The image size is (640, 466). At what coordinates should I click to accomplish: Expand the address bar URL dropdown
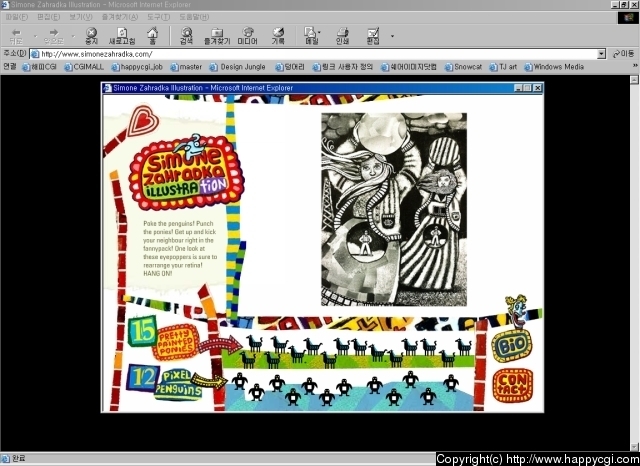[601, 54]
